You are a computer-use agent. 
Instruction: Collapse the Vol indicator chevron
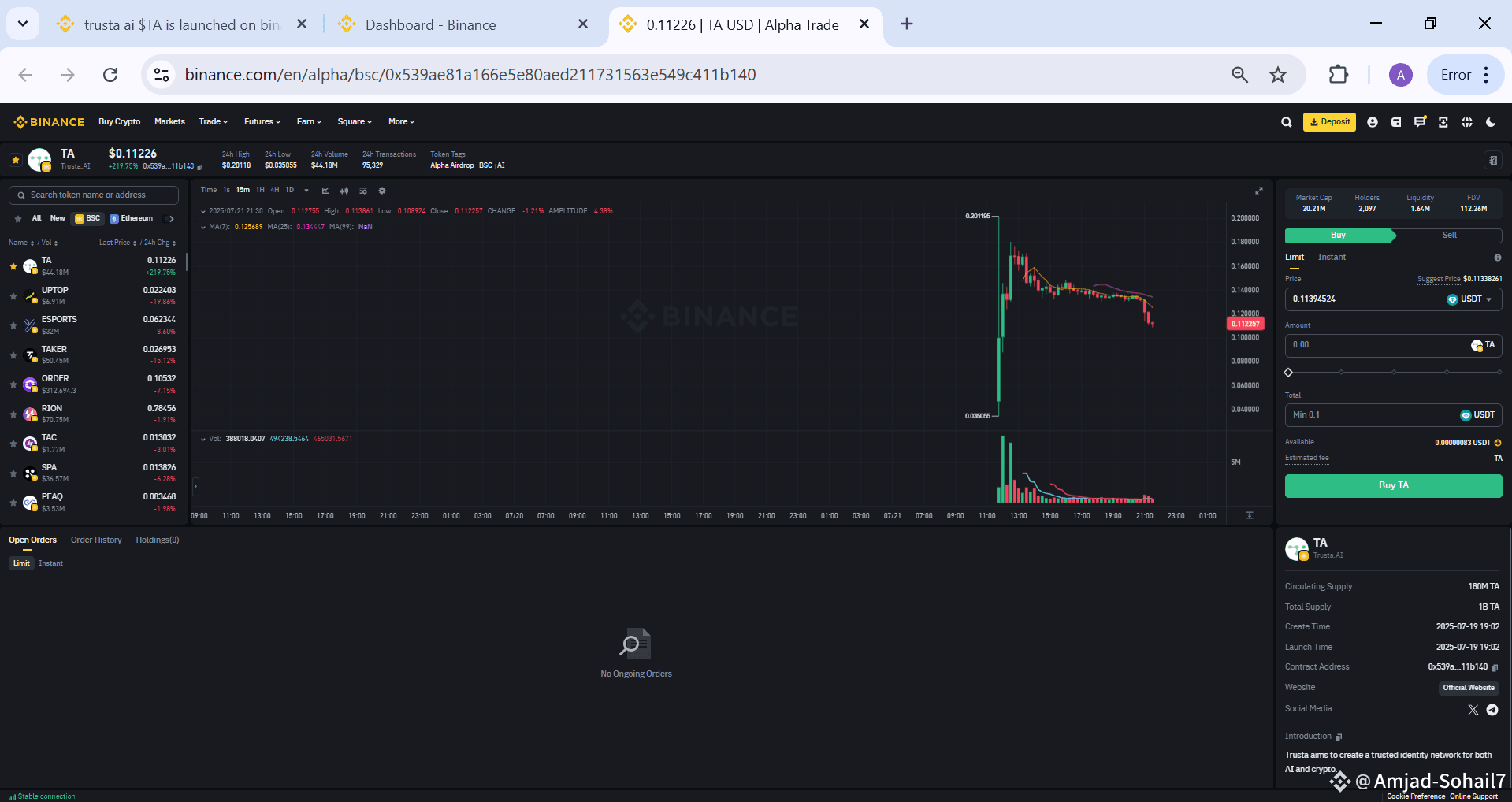[x=203, y=439]
